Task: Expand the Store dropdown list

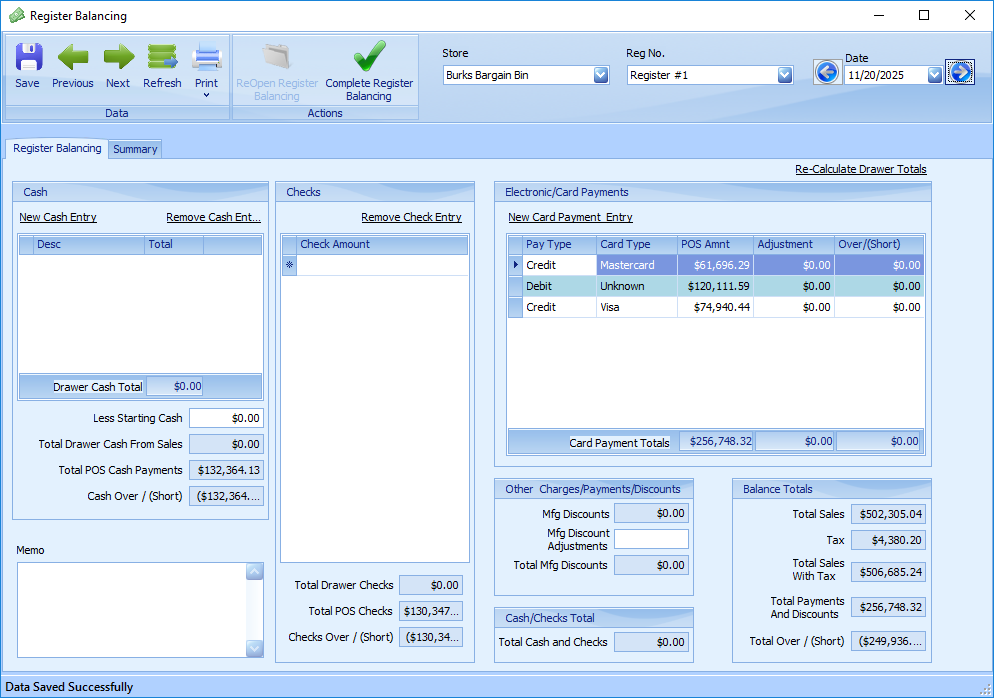Action: pyautogui.click(x=600, y=75)
